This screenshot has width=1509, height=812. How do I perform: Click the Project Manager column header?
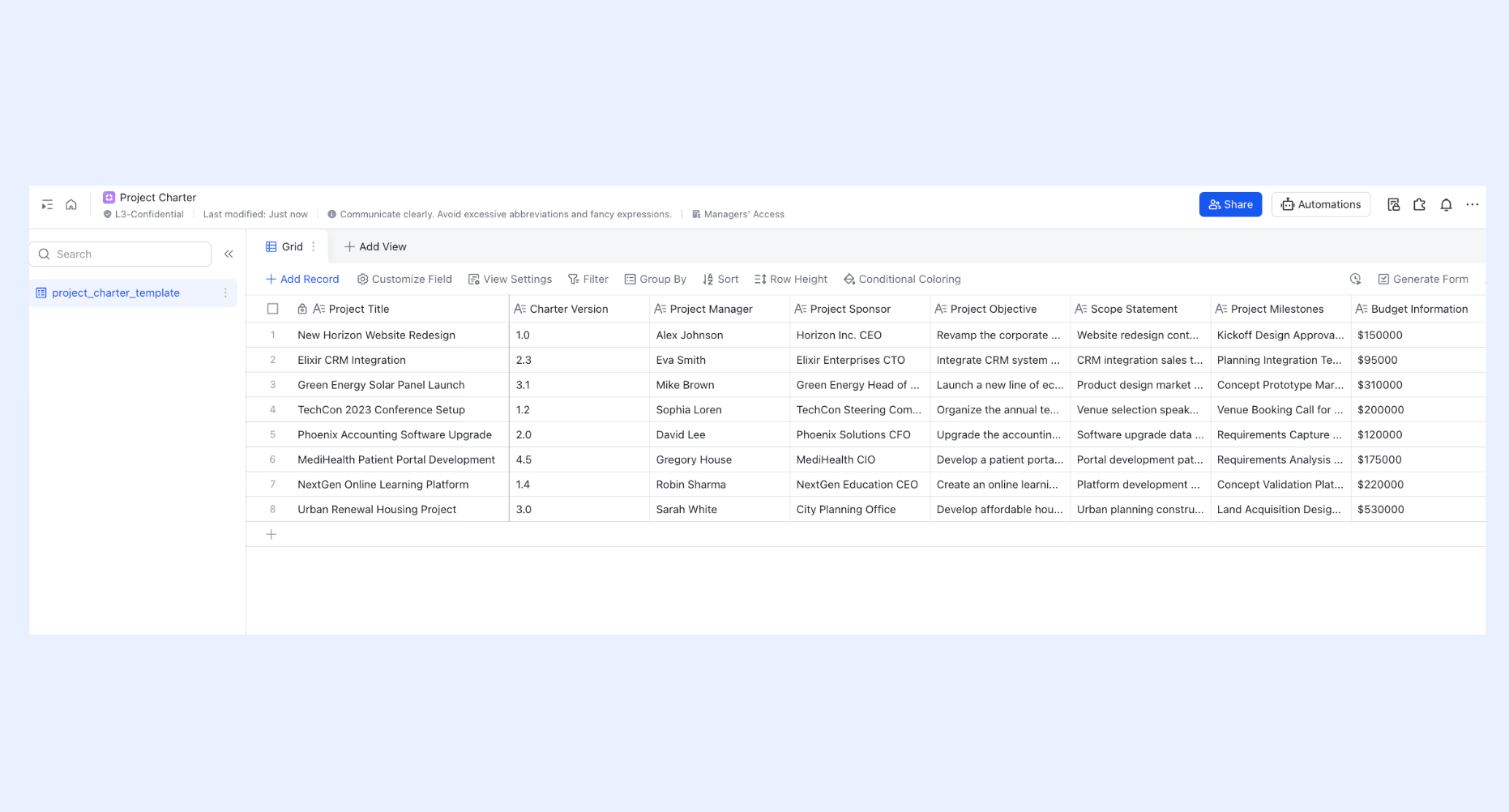coord(720,309)
